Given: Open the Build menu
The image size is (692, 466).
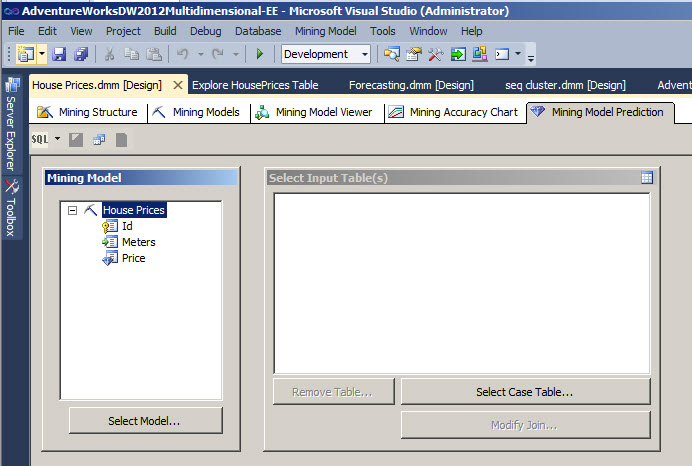Looking at the screenshot, I should pos(165,31).
